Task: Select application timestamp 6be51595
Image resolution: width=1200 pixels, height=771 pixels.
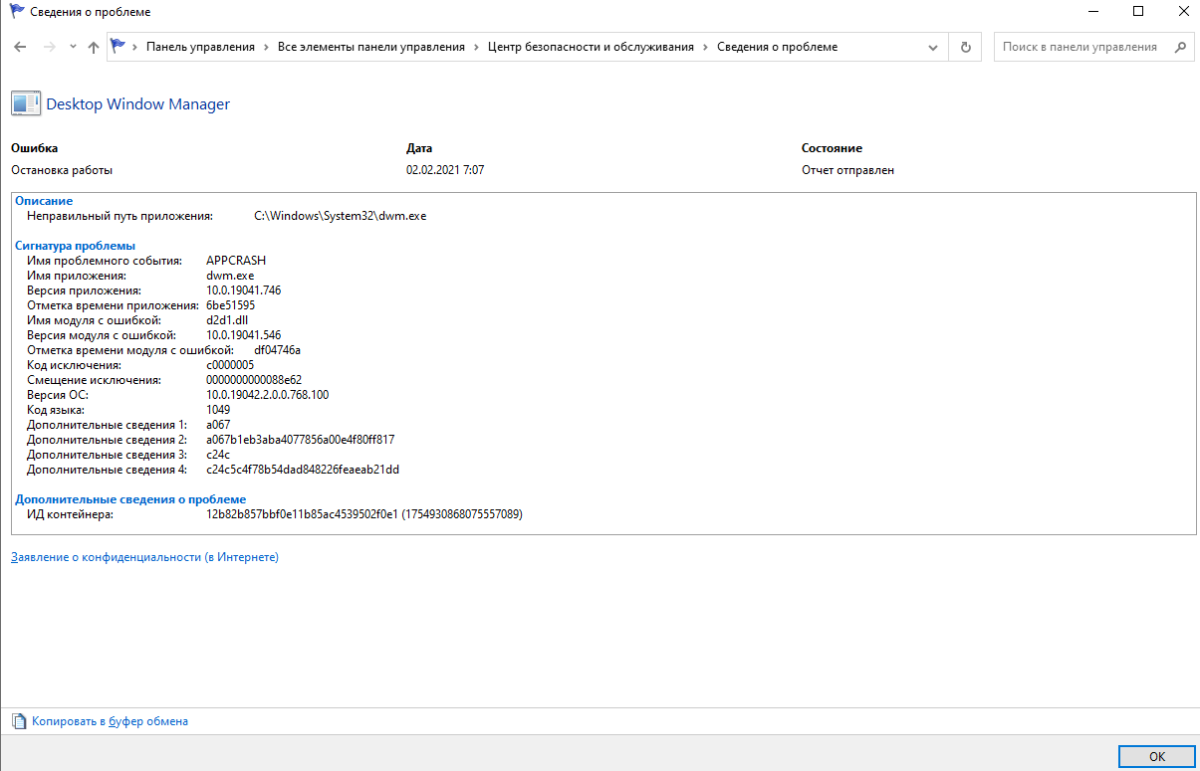Action: 231,305
